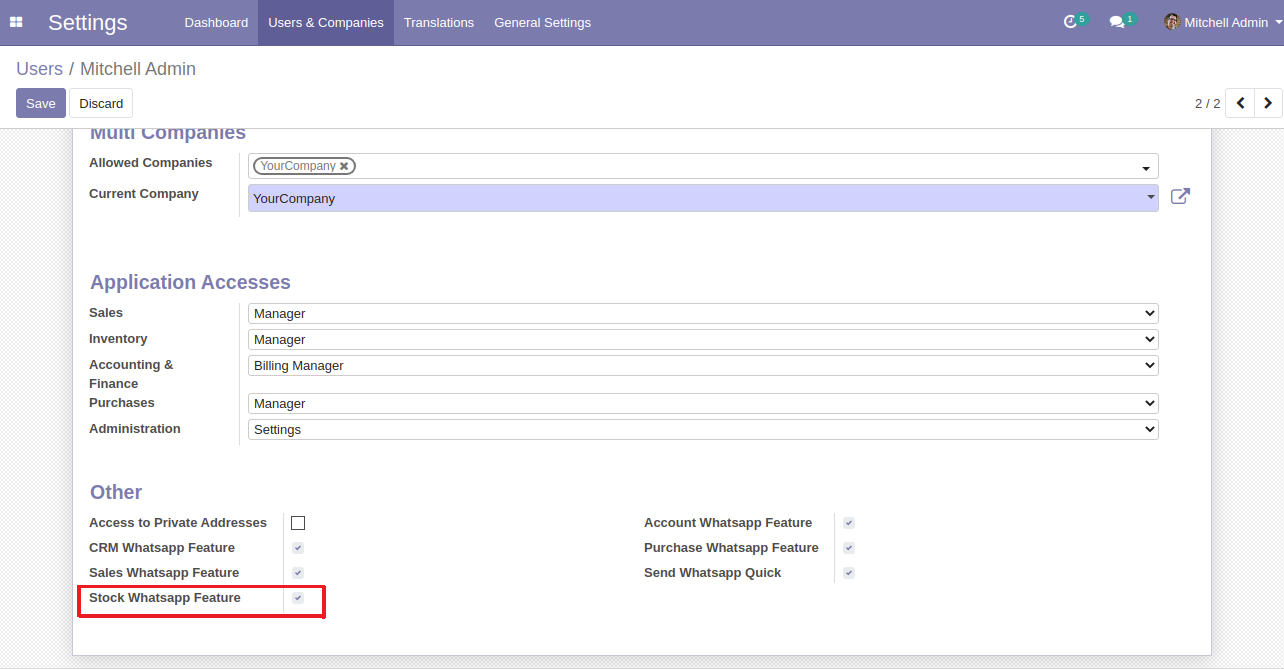
Task: Click the Settings app title
Action: pyautogui.click(x=88, y=22)
